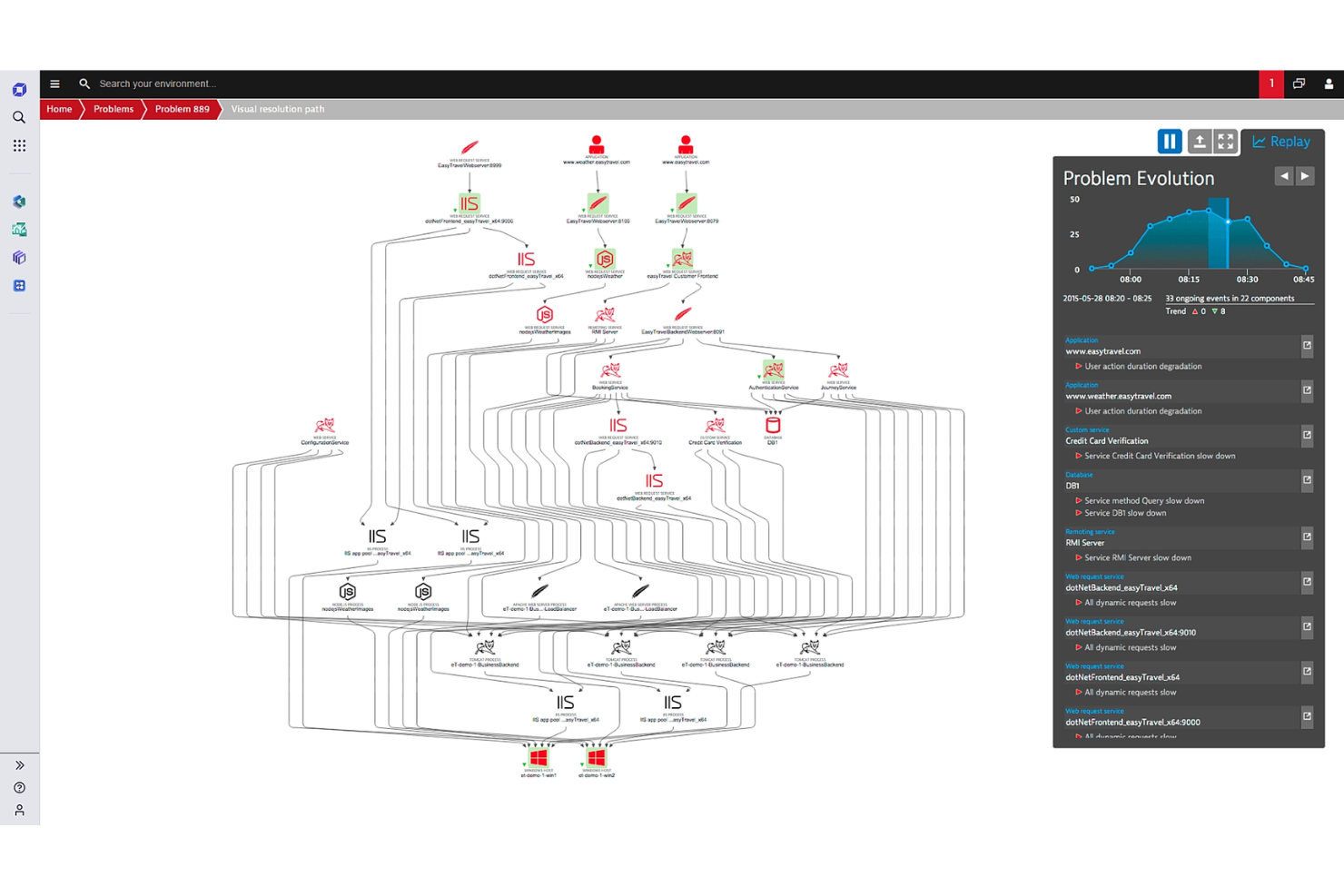The height and width of the screenshot is (896, 1344).
Task: Click the AuthenticationService node in the map
Action: coord(773,369)
